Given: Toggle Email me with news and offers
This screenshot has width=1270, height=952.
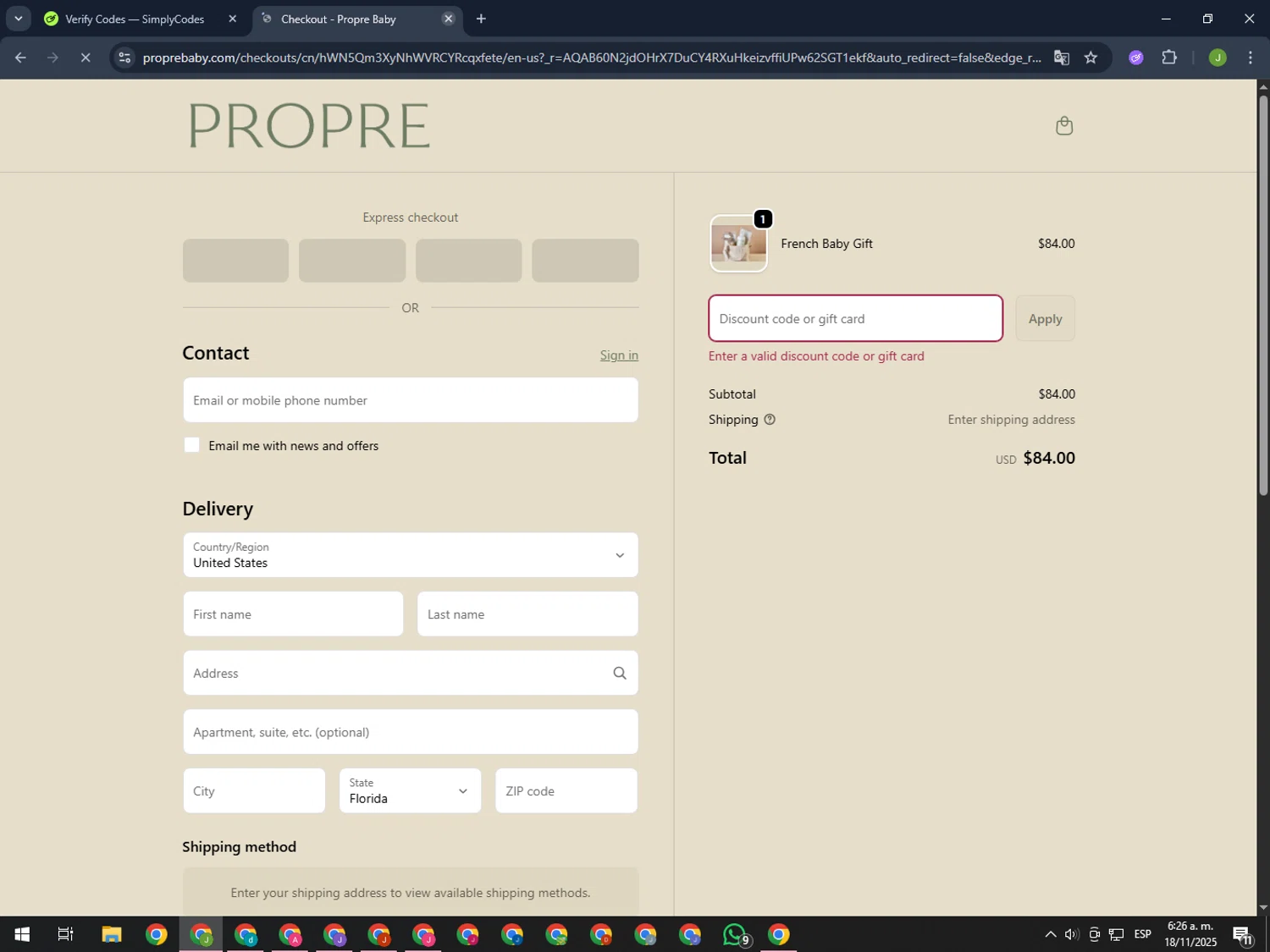Looking at the screenshot, I should pyautogui.click(x=192, y=445).
